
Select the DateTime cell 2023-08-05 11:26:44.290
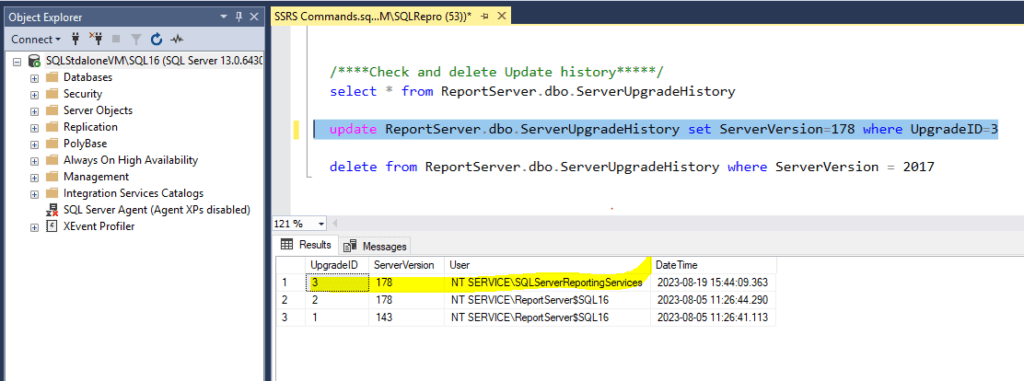(713, 300)
